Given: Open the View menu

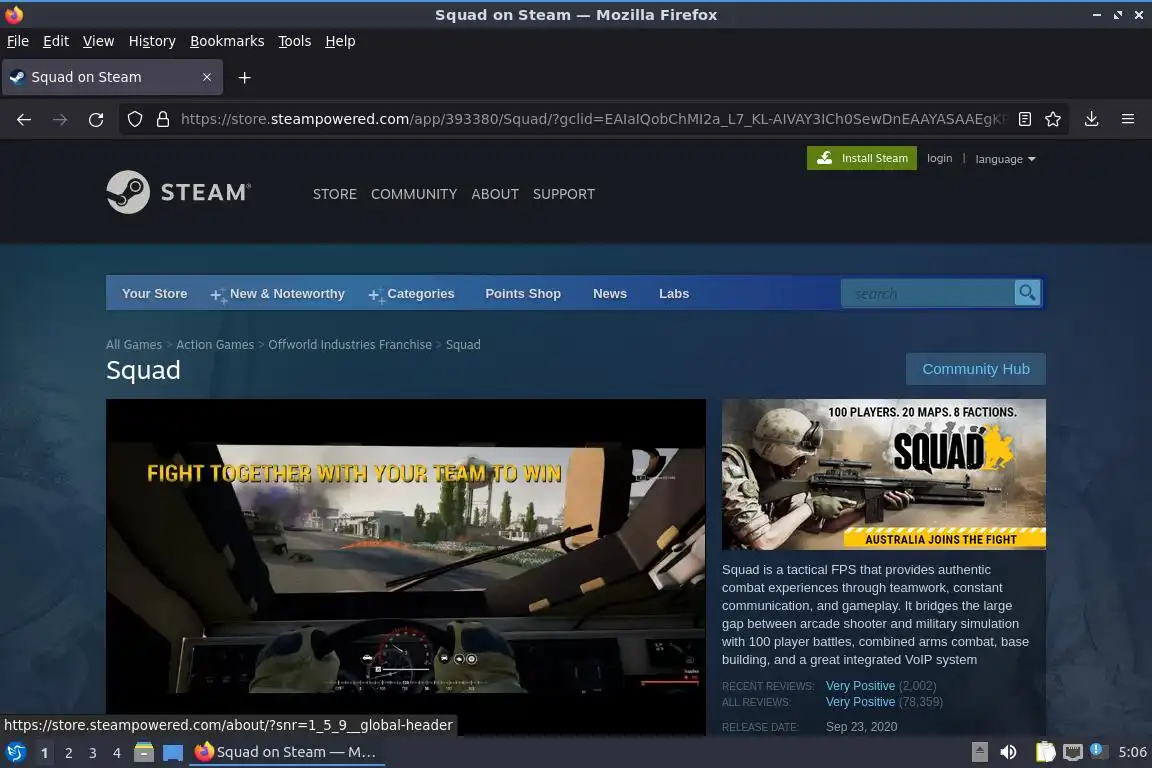Looking at the screenshot, I should click(98, 41).
